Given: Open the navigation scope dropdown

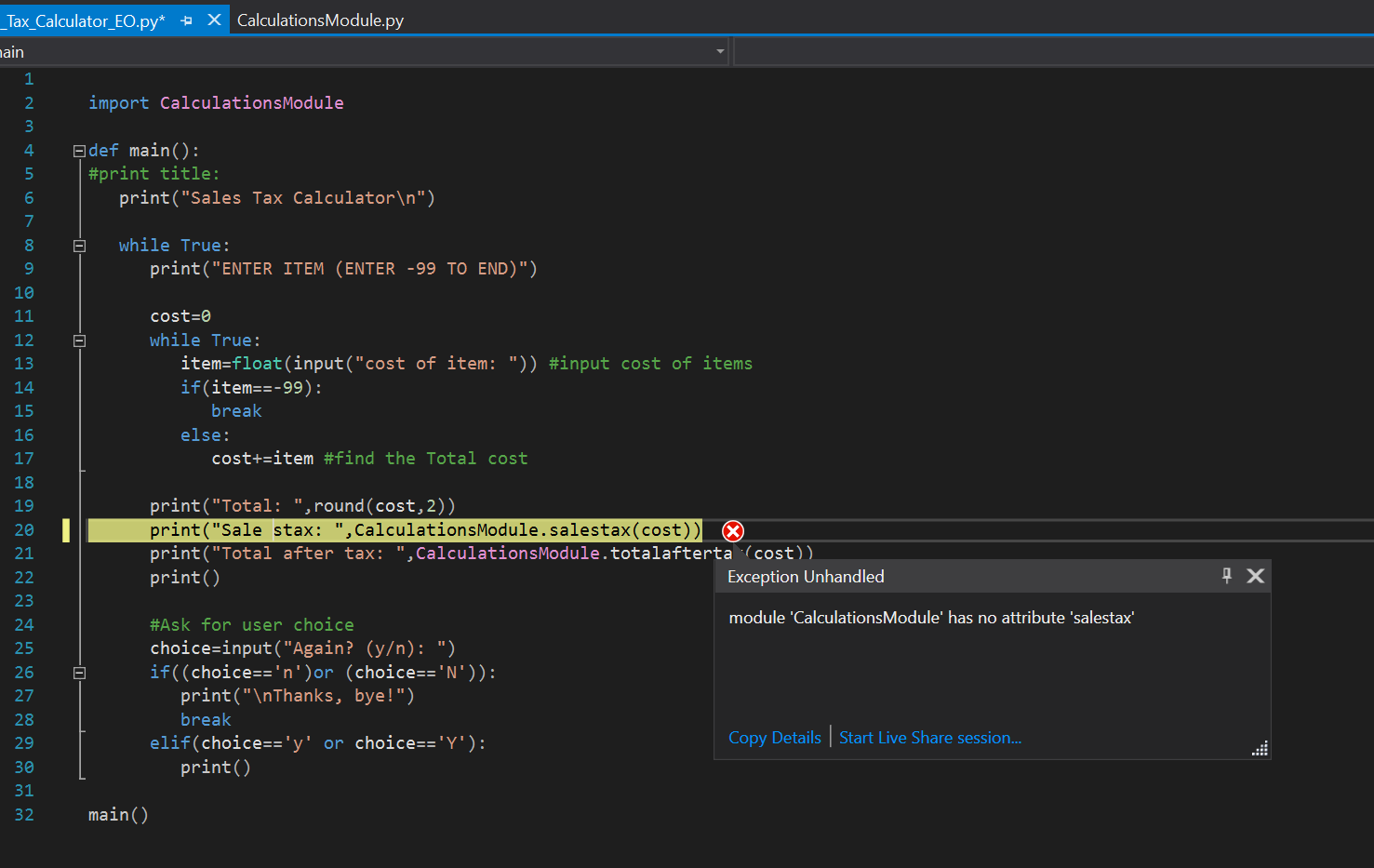Looking at the screenshot, I should point(720,52).
